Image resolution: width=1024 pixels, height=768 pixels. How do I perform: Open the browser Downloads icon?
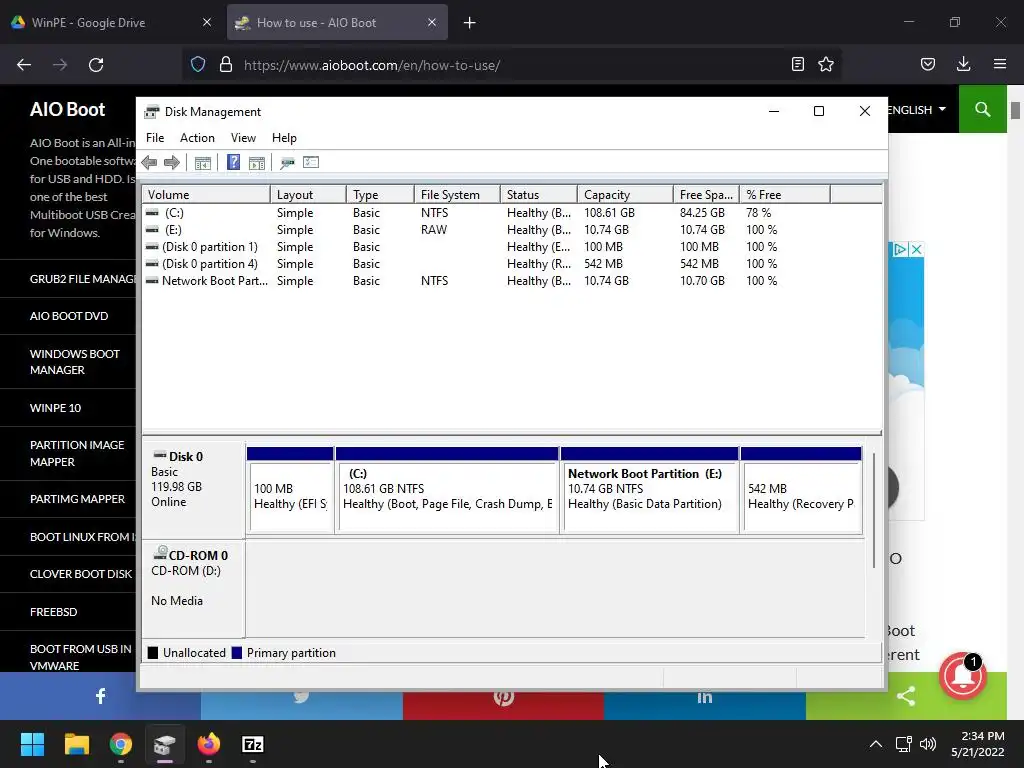tap(964, 64)
